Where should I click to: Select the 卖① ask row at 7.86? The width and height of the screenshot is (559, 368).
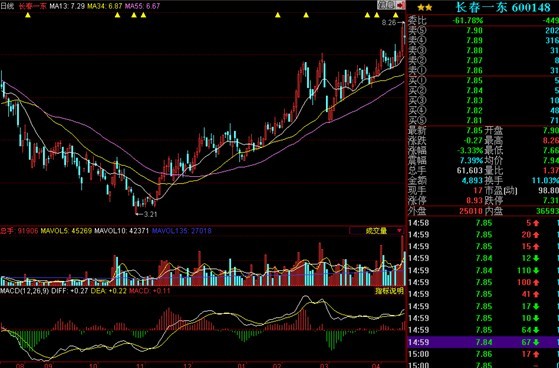pos(483,70)
